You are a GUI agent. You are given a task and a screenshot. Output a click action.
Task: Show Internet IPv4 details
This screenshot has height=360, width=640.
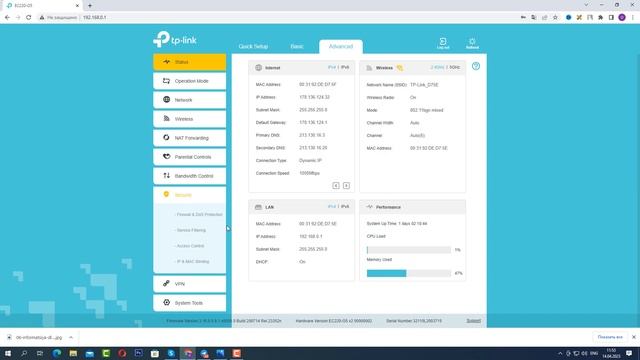coord(331,67)
